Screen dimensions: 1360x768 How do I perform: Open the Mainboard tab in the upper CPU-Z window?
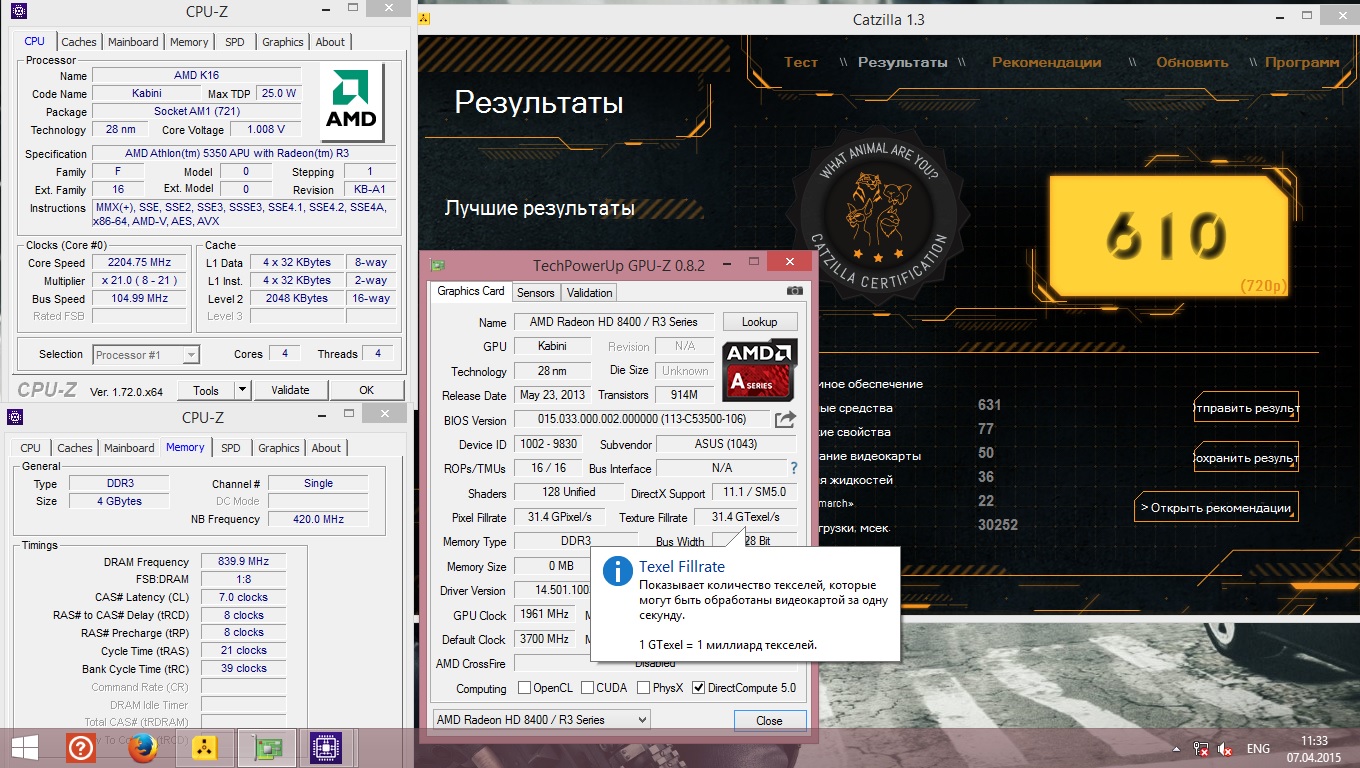tap(133, 42)
